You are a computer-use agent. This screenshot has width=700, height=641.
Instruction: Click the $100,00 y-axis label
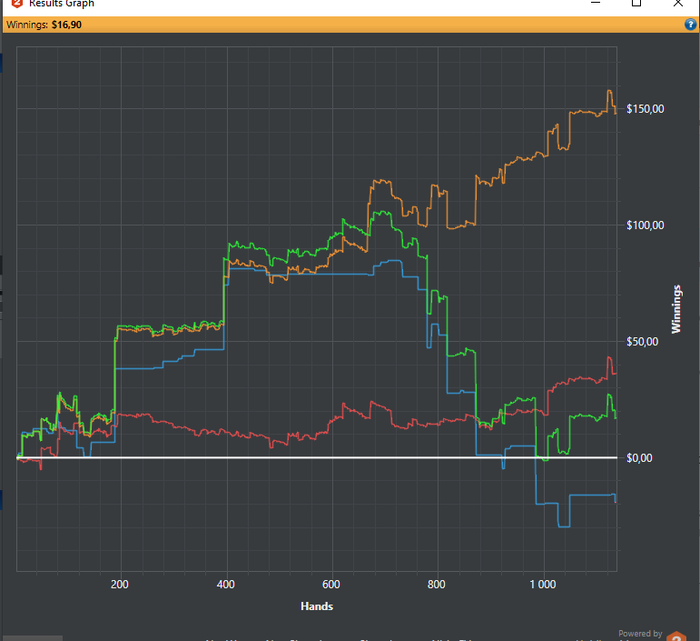pyautogui.click(x=645, y=225)
